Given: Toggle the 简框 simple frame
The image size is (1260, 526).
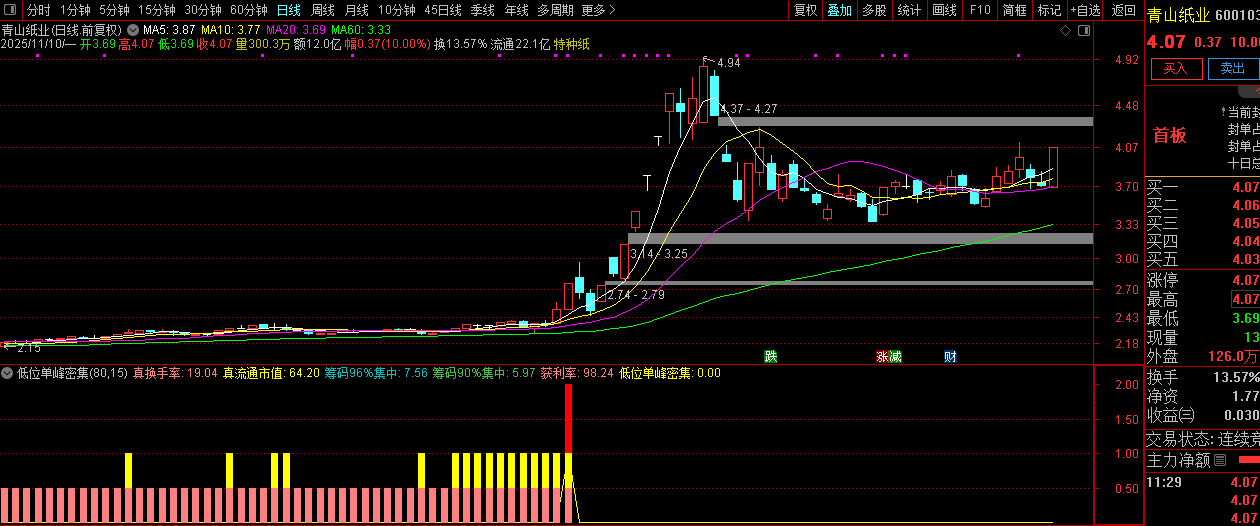Looking at the screenshot, I should (x=1014, y=10).
